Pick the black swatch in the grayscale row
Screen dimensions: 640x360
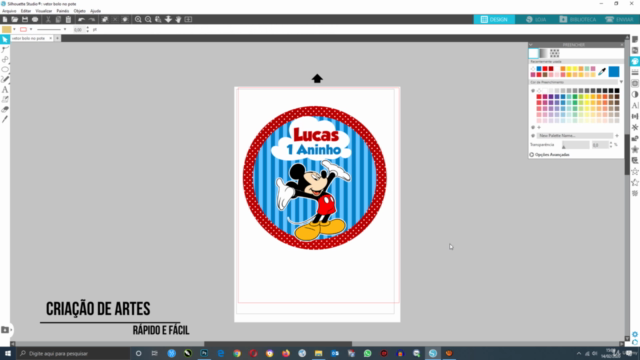tap(617, 91)
